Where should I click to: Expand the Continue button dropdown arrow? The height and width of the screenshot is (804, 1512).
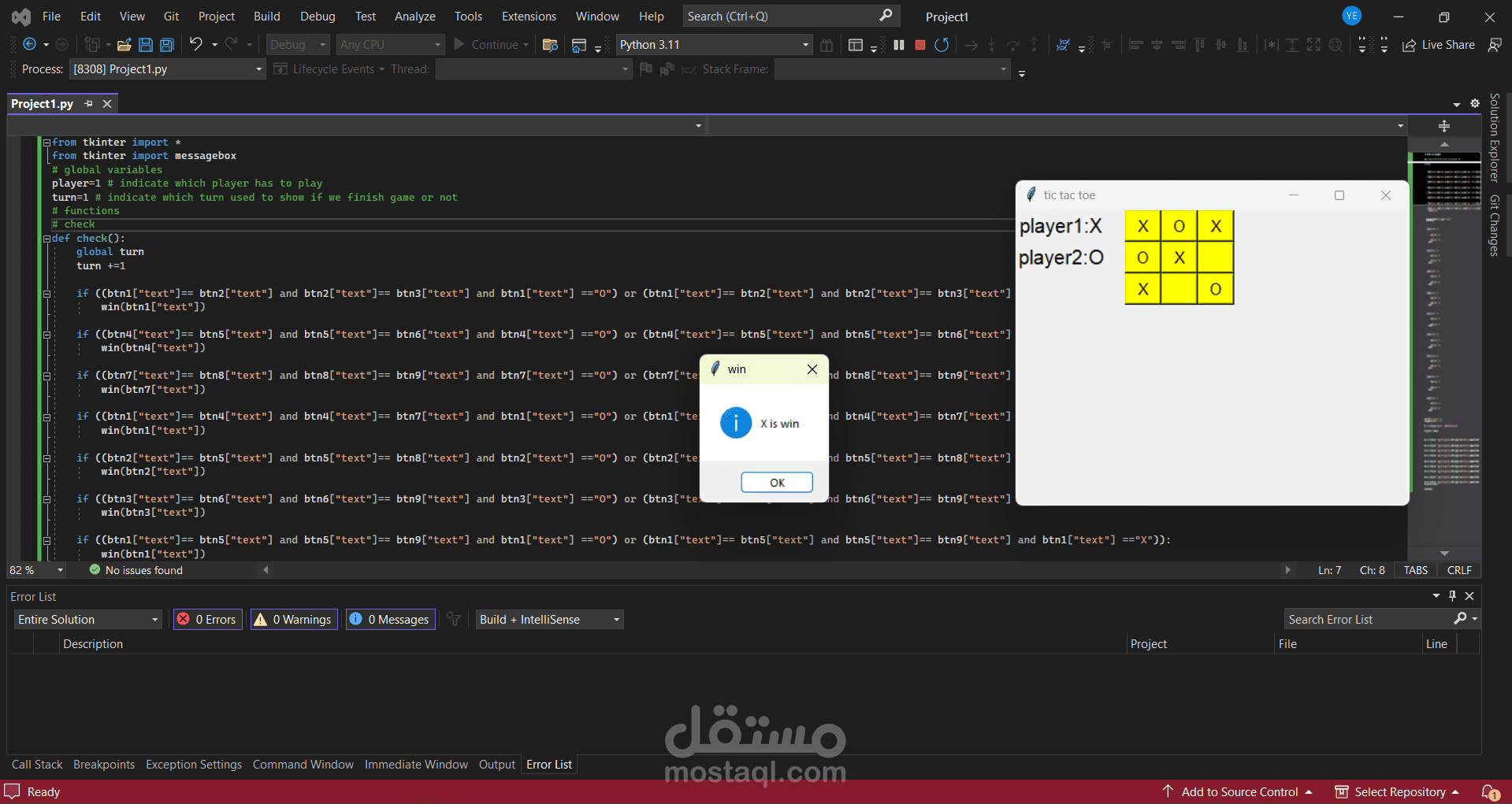[526, 45]
